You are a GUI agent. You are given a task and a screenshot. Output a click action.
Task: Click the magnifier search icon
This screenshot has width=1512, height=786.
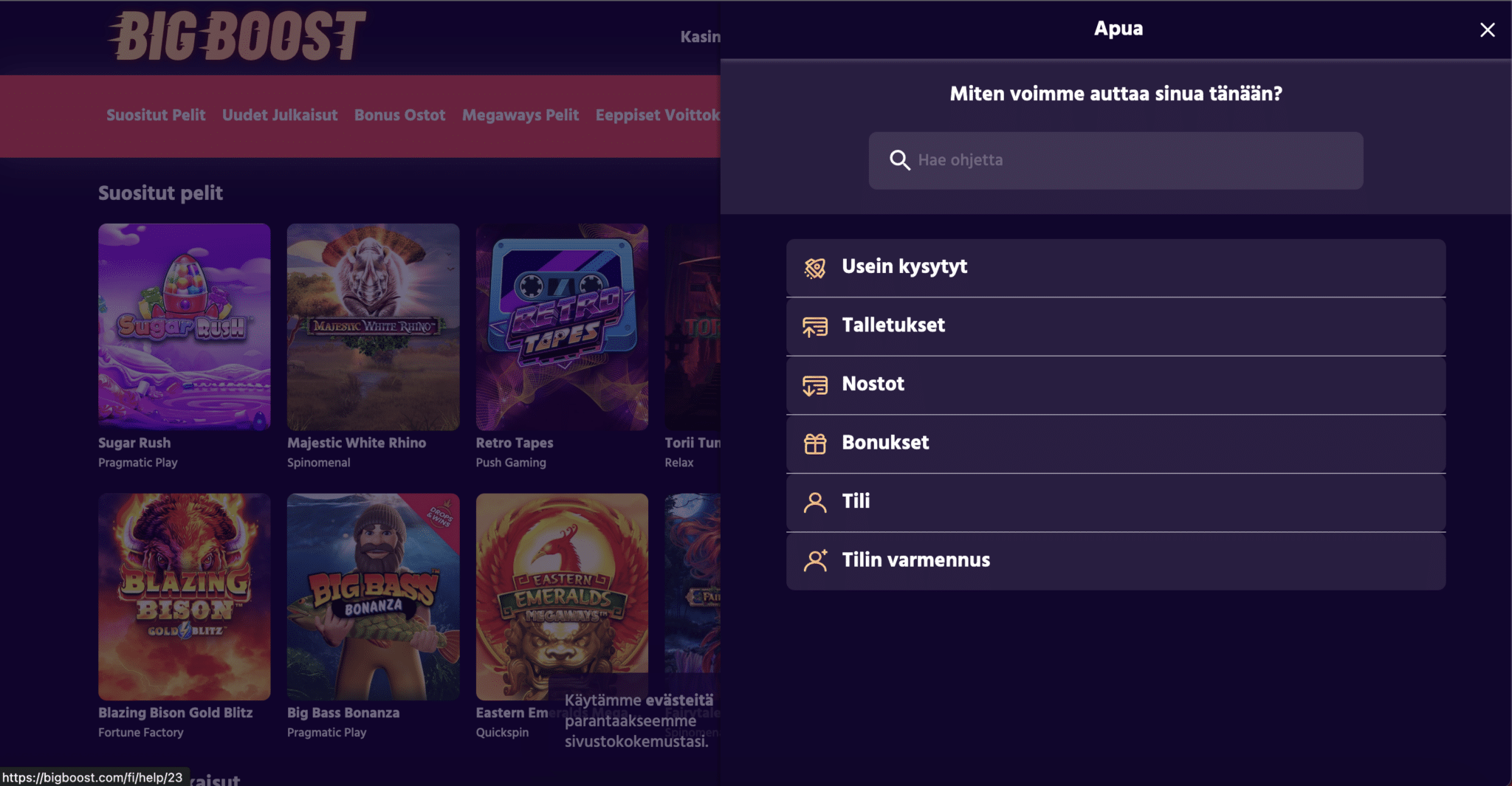(x=899, y=160)
